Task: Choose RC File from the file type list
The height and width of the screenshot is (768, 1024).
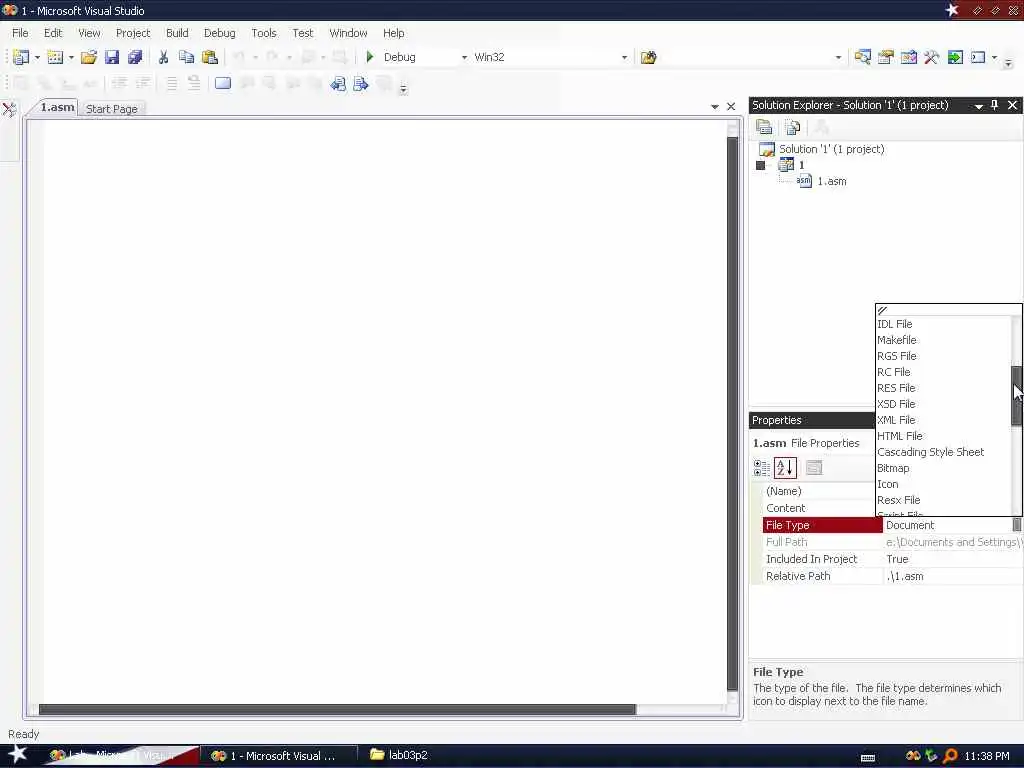Action: coord(943,372)
